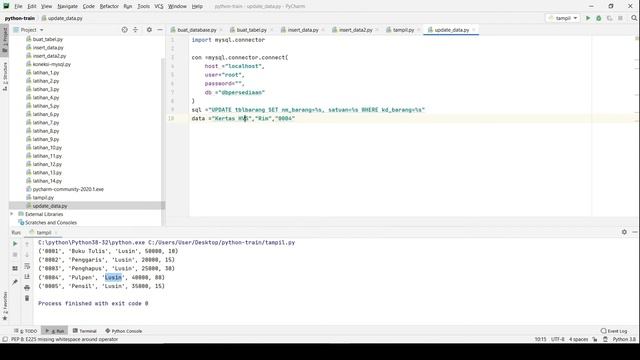This screenshot has height=360, width=640.
Task: Click the stop icon in Run panel
Action: click(15, 255)
